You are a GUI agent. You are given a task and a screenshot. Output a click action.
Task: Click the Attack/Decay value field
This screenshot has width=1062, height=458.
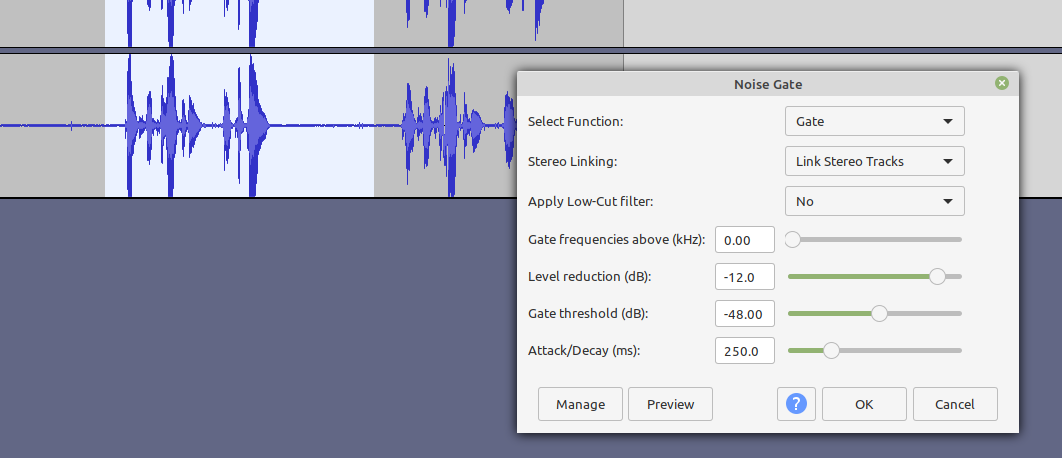745,351
